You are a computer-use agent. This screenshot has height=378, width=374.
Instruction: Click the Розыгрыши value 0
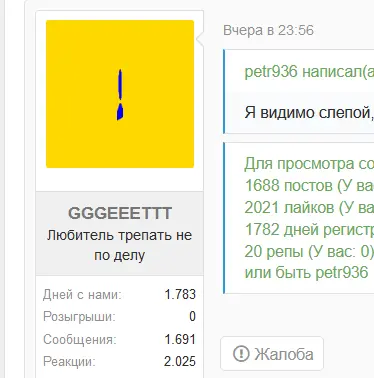coord(192,317)
